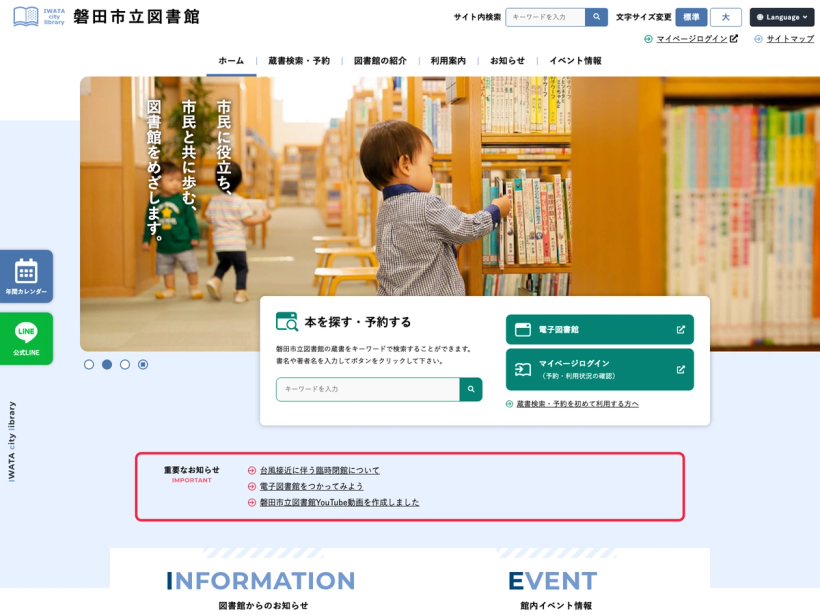820x615 pixels.
Task: Click the arrow icon beside 台風接近 notice
Action: [x=252, y=471]
